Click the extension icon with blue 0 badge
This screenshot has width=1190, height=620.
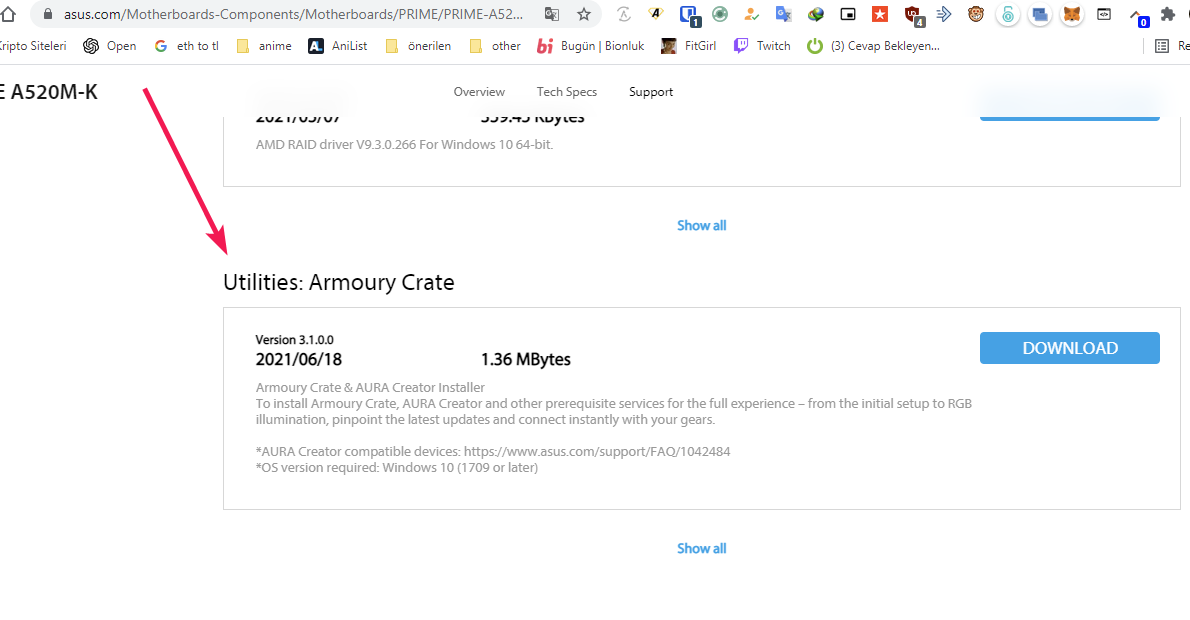(1138, 16)
